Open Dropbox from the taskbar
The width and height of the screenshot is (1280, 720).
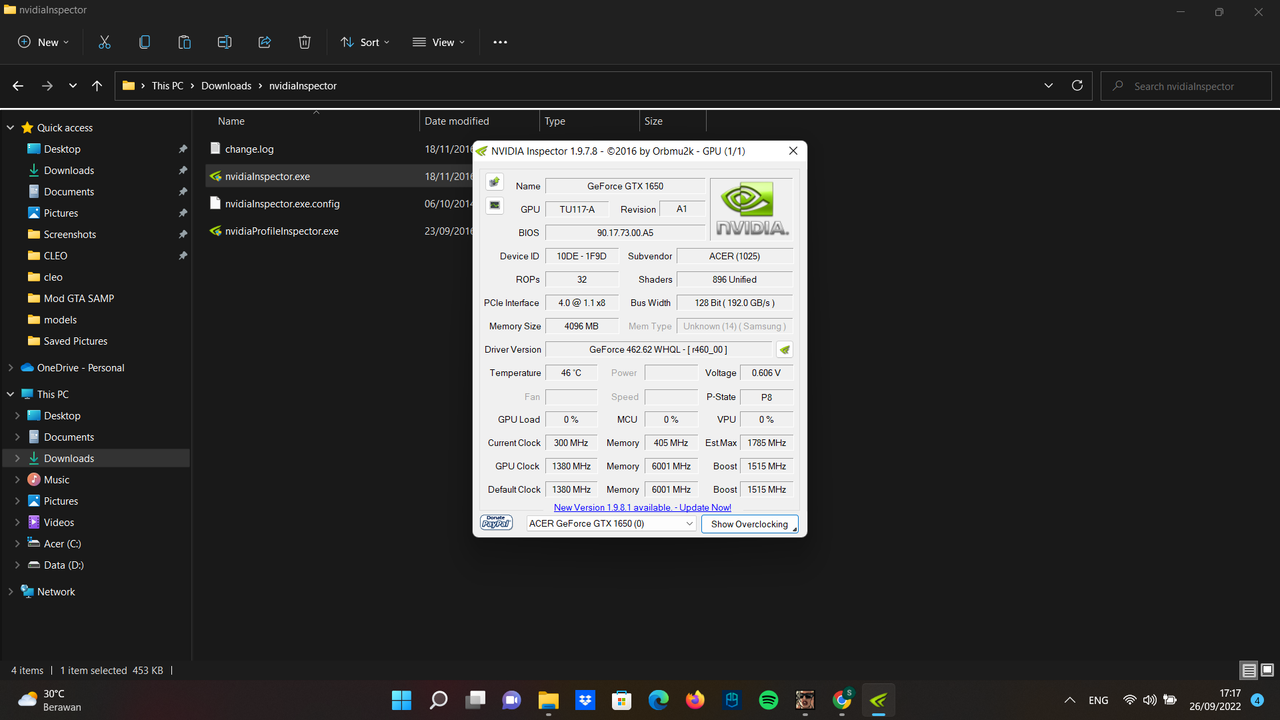point(585,700)
